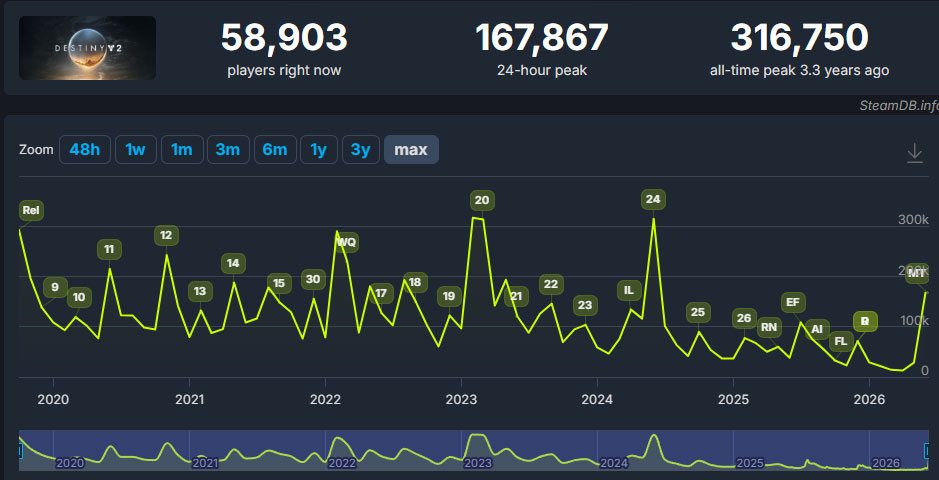Click the max zoom button

411,150
